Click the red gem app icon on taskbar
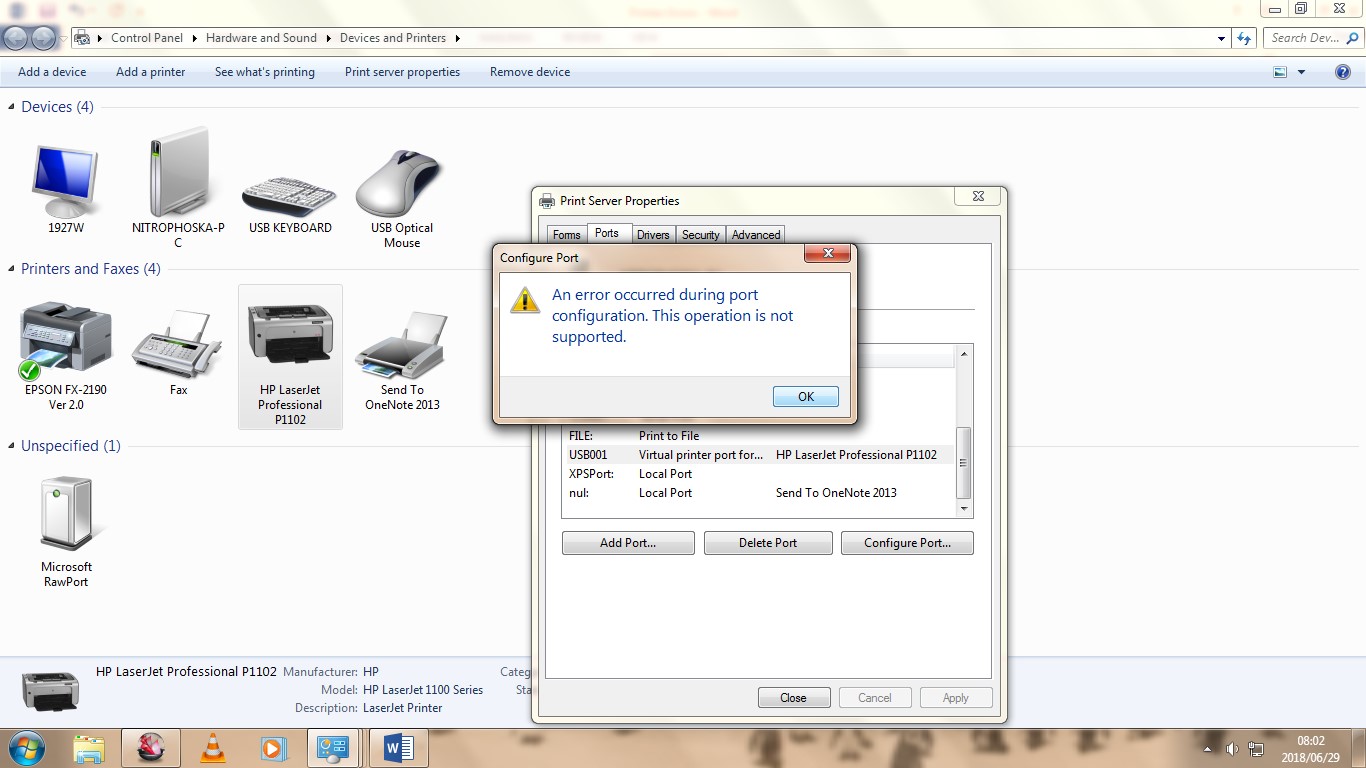 [x=151, y=748]
